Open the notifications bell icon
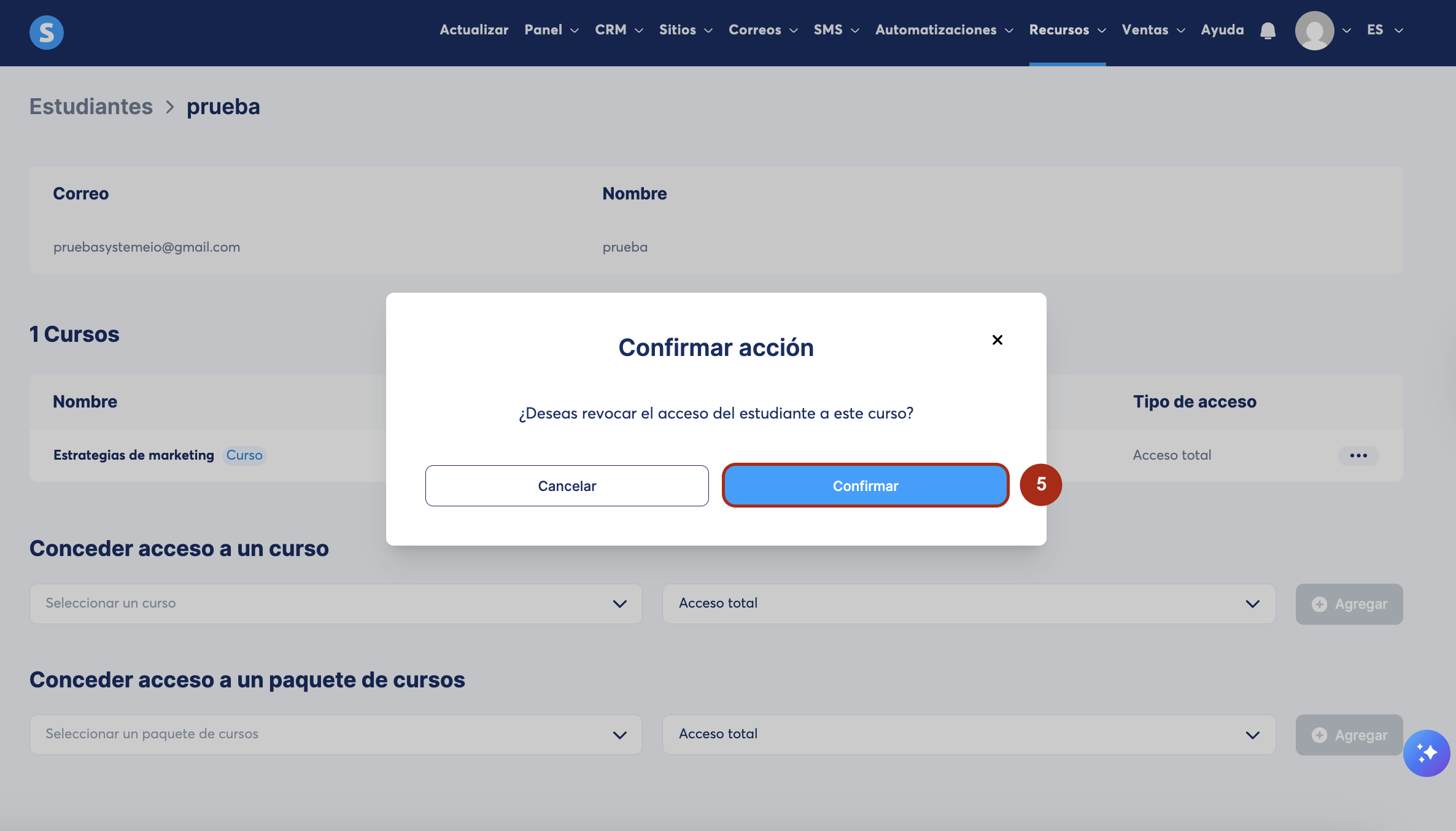 tap(1268, 31)
